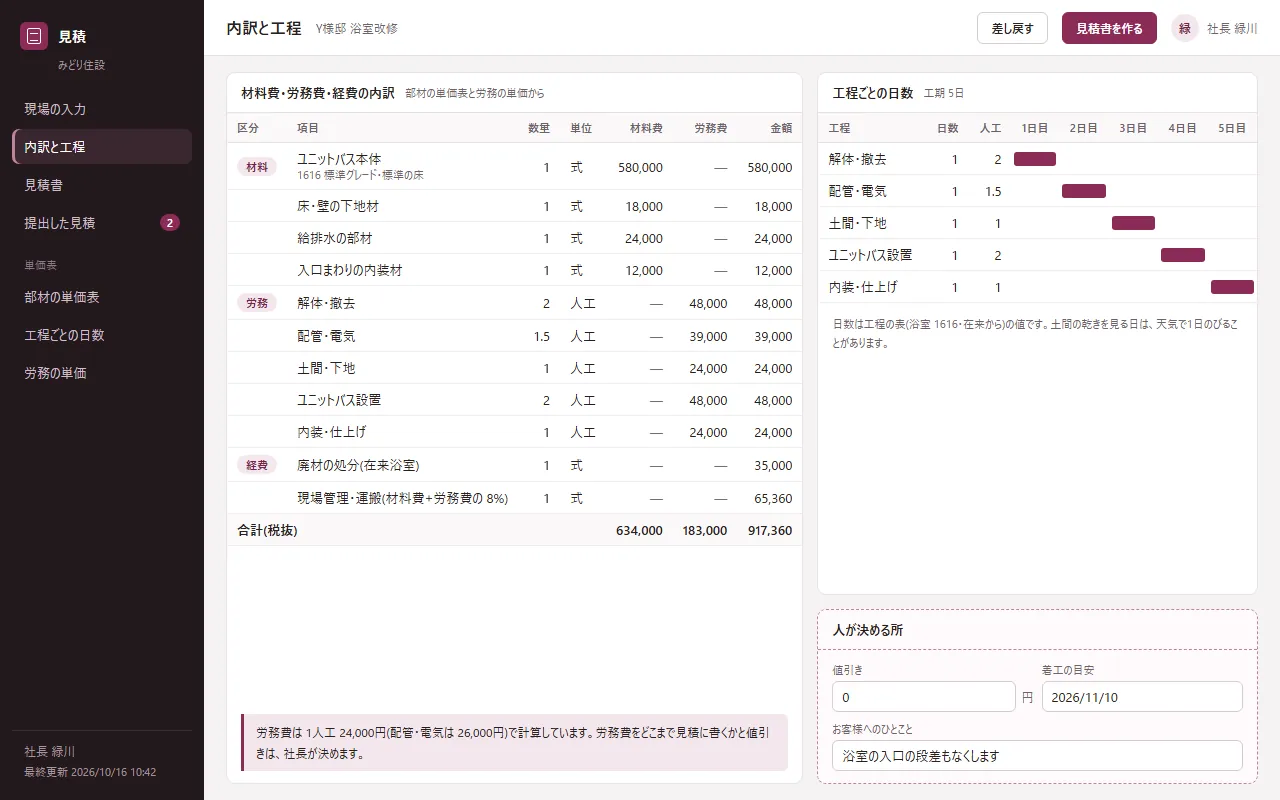
Task: Click 廃材の処分(在来浴室) item
Action: pos(358,465)
